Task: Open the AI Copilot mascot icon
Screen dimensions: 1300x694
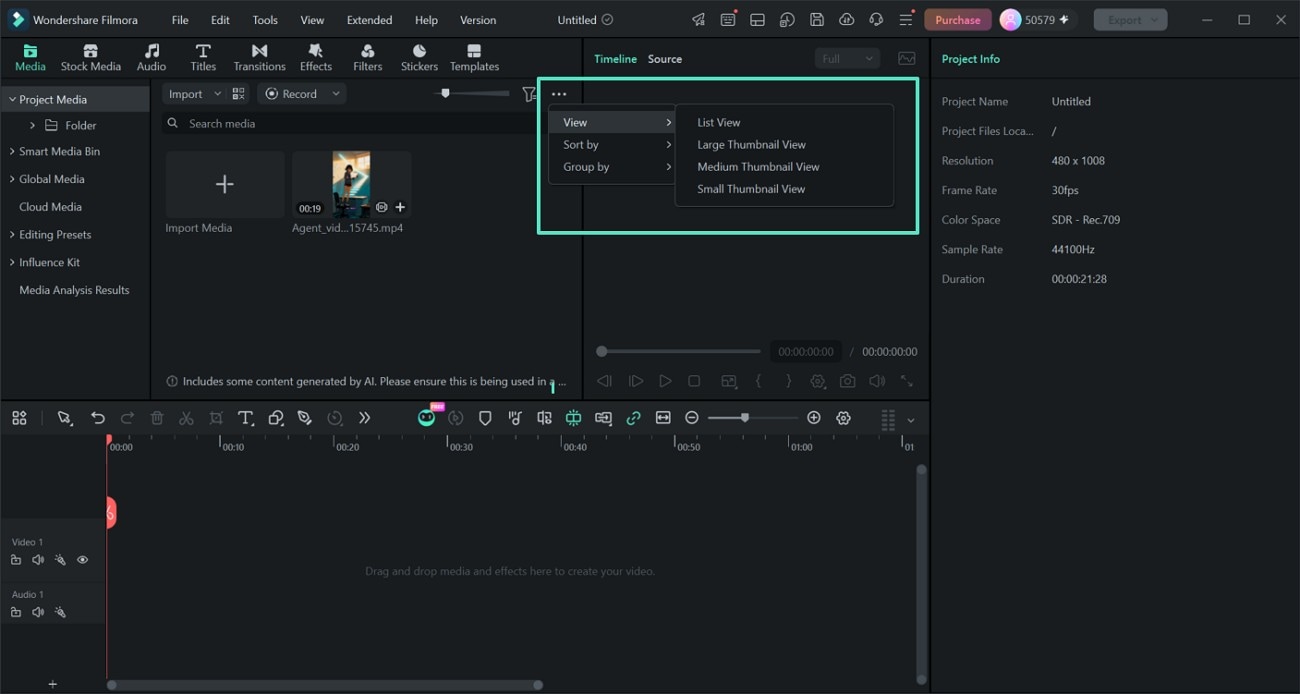Action: pyautogui.click(x=427, y=417)
